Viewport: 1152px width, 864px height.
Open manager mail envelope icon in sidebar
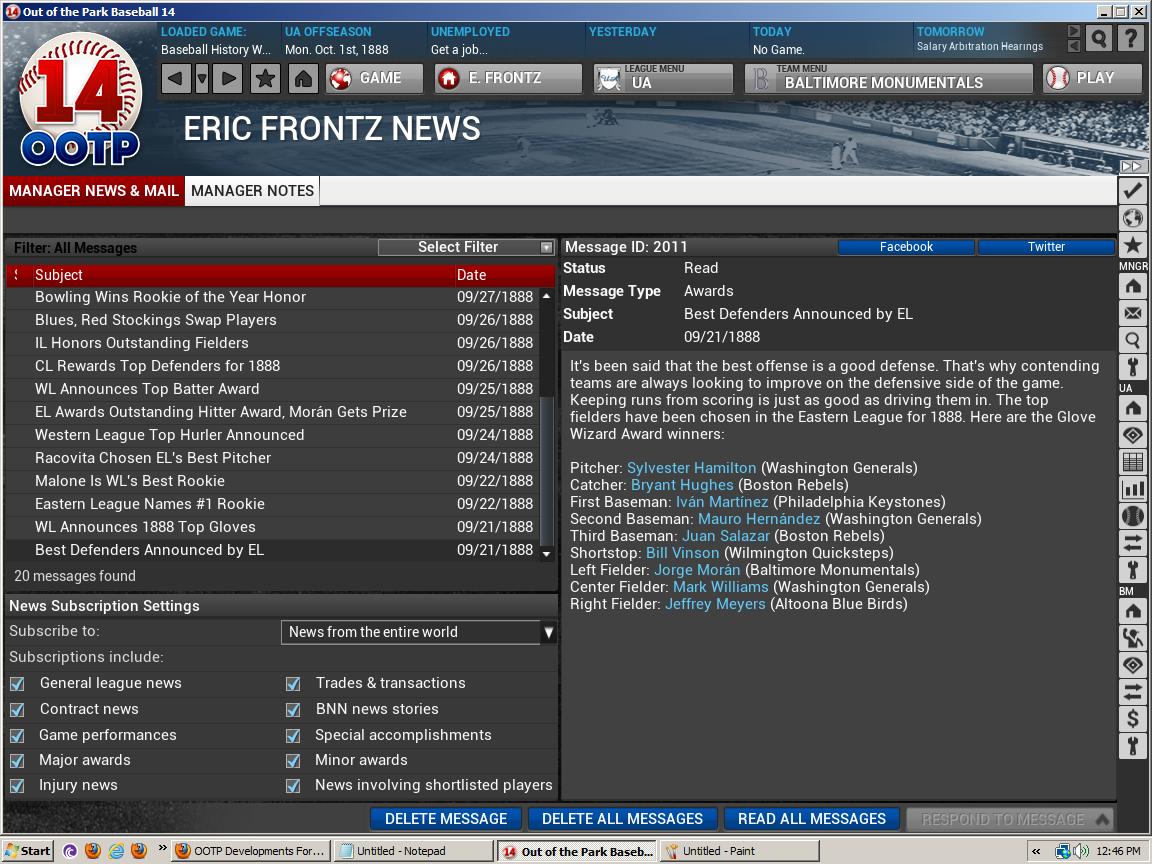click(x=1132, y=313)
